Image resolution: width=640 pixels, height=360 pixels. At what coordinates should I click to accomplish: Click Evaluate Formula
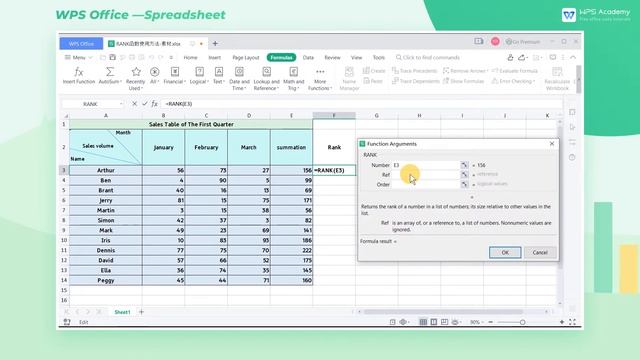click(x=515, y=71)
